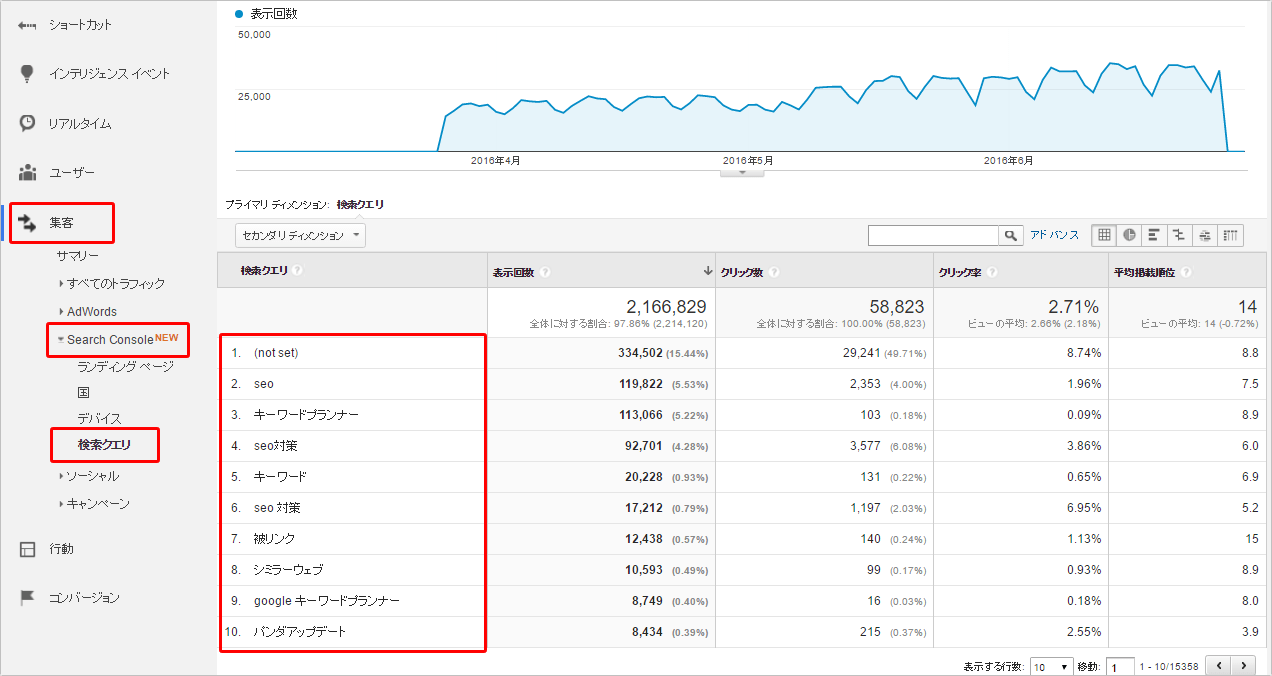Click the seo対策 query in row 4

275,446
